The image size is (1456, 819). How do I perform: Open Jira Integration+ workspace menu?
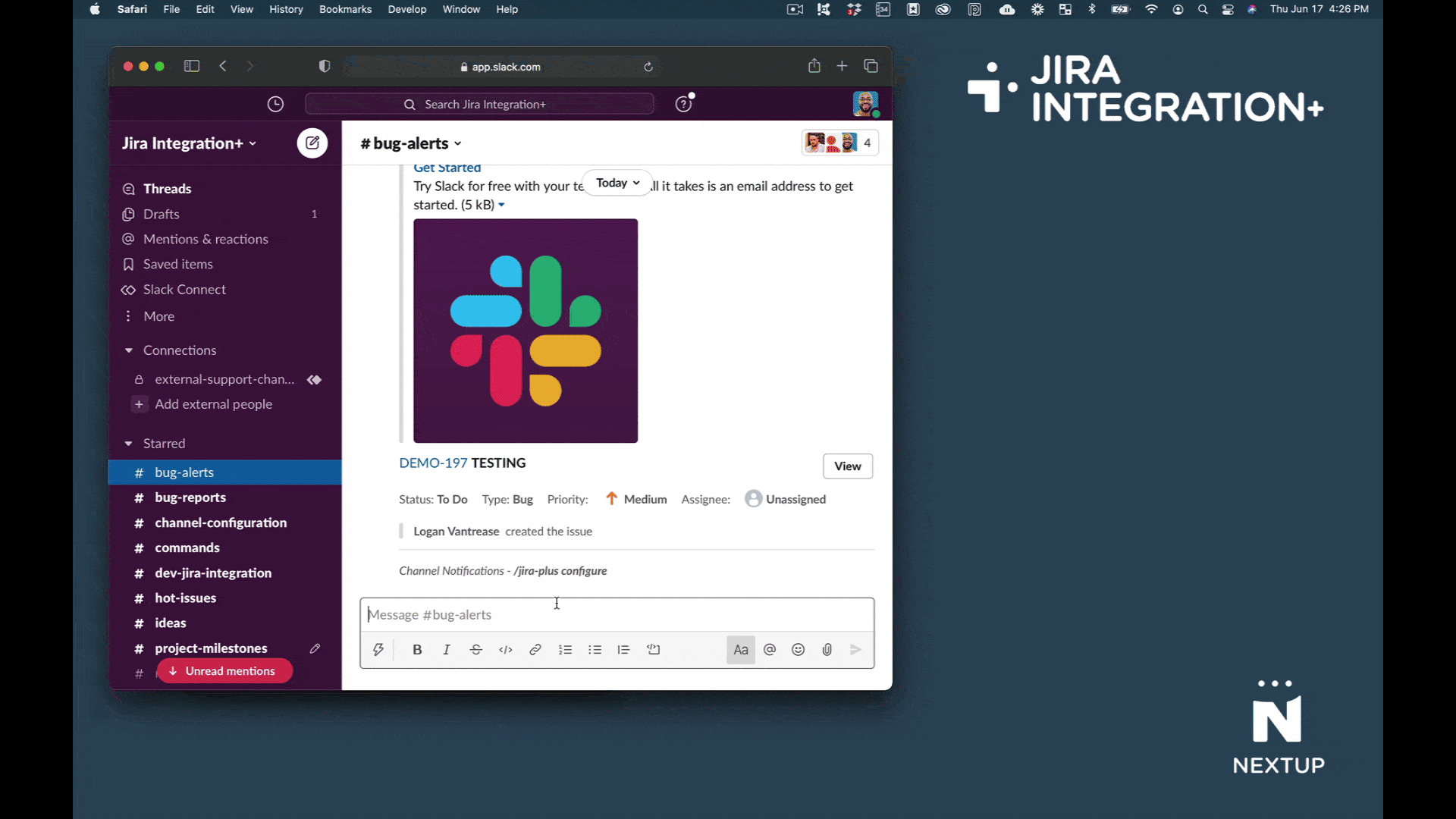pyautogui.click(x=190, y=143)
